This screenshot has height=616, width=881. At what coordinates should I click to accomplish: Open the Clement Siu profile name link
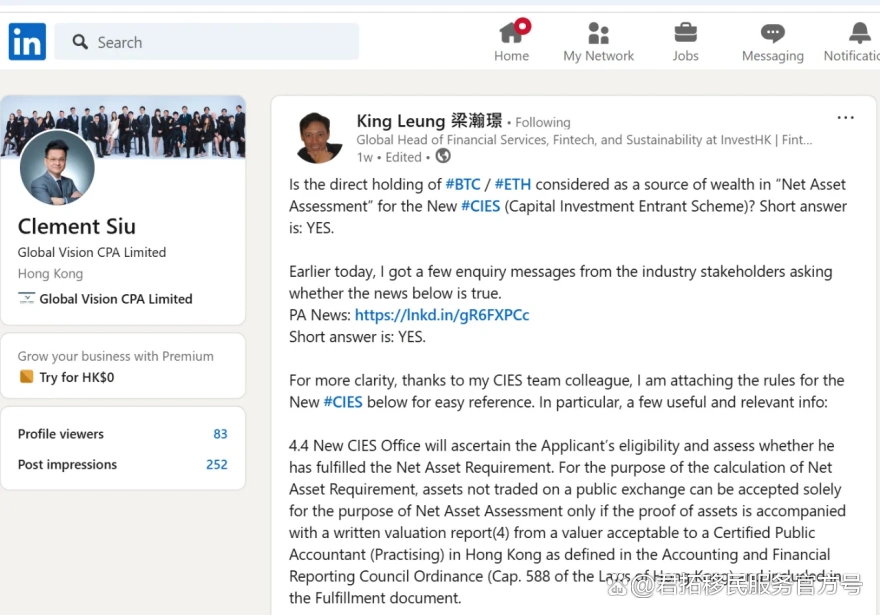(76, 226)
